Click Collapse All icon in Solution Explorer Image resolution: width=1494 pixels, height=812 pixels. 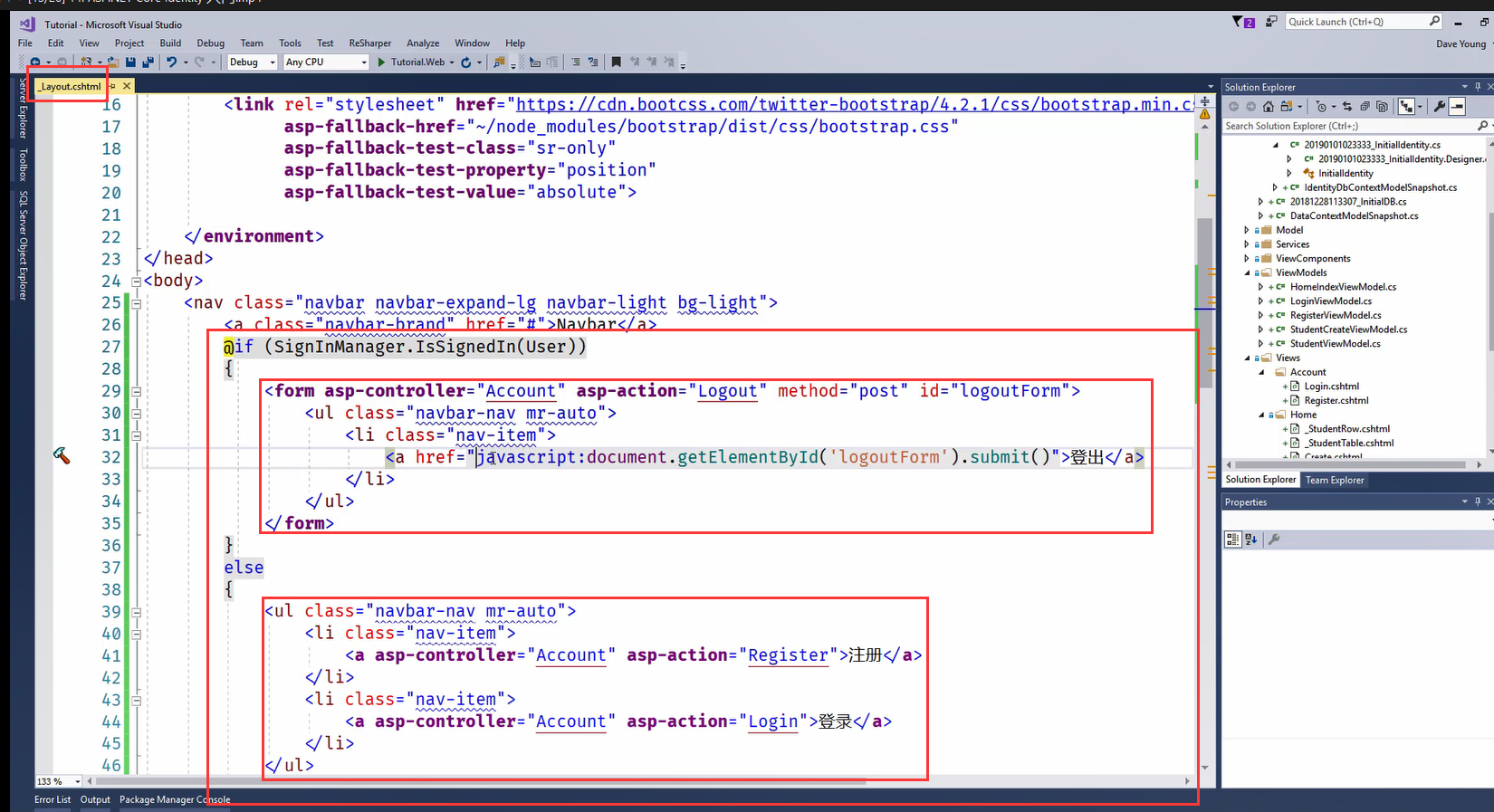pos(1366,107)
